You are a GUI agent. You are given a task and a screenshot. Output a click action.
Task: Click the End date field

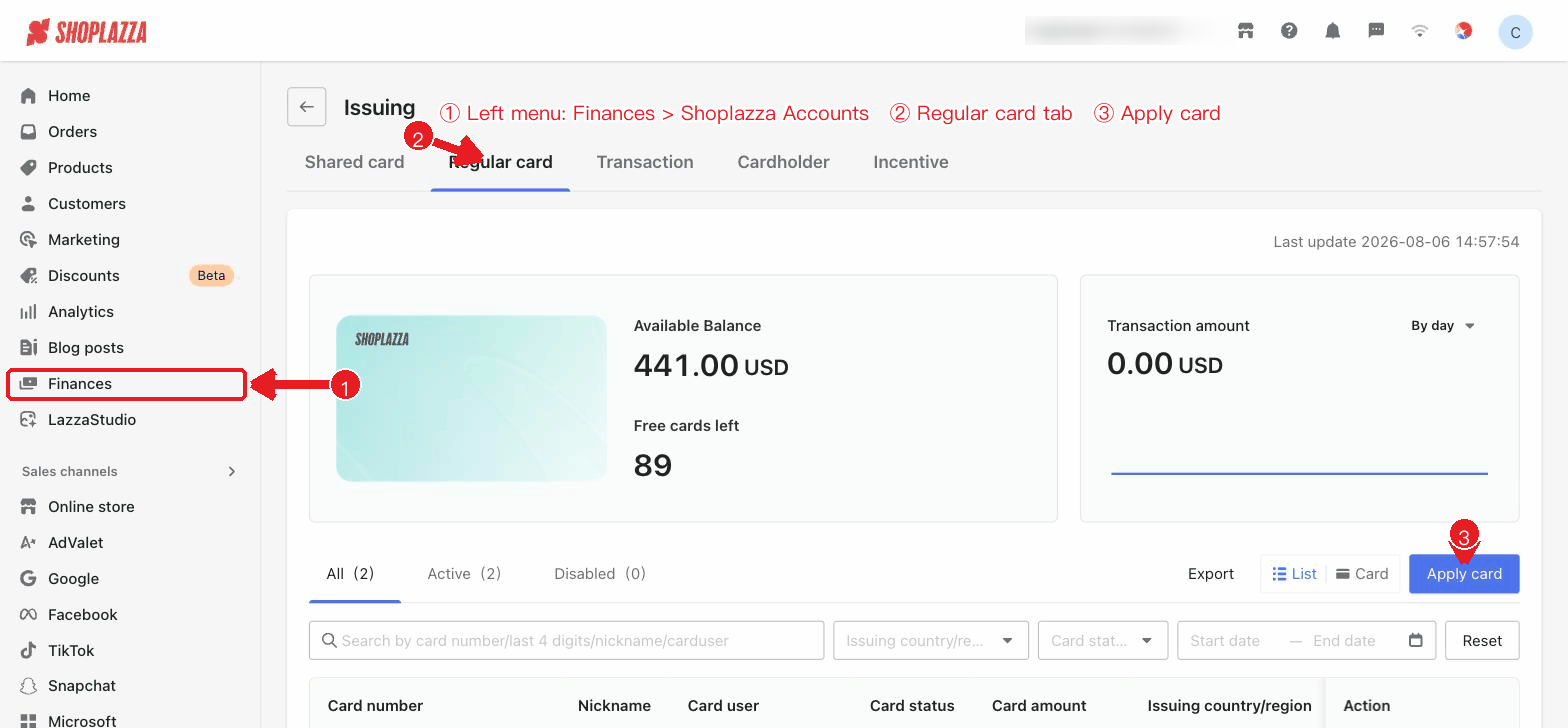click(x=1344, y=641)
